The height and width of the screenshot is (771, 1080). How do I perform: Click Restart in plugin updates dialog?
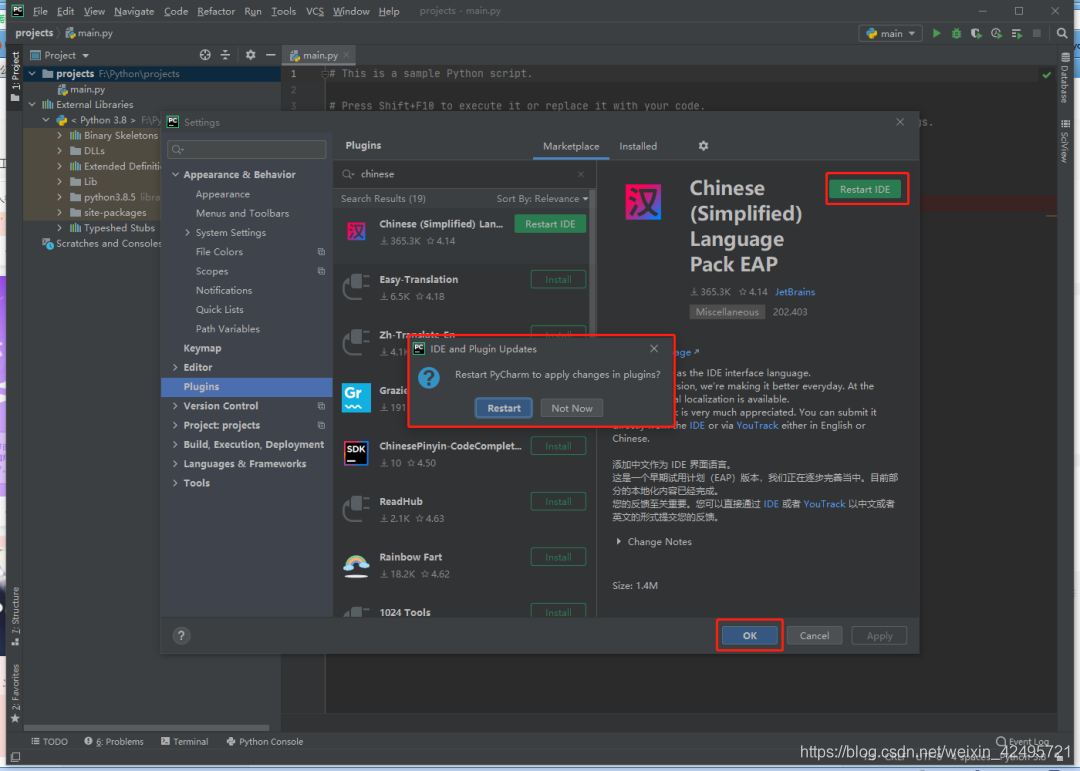click(504, 408)
